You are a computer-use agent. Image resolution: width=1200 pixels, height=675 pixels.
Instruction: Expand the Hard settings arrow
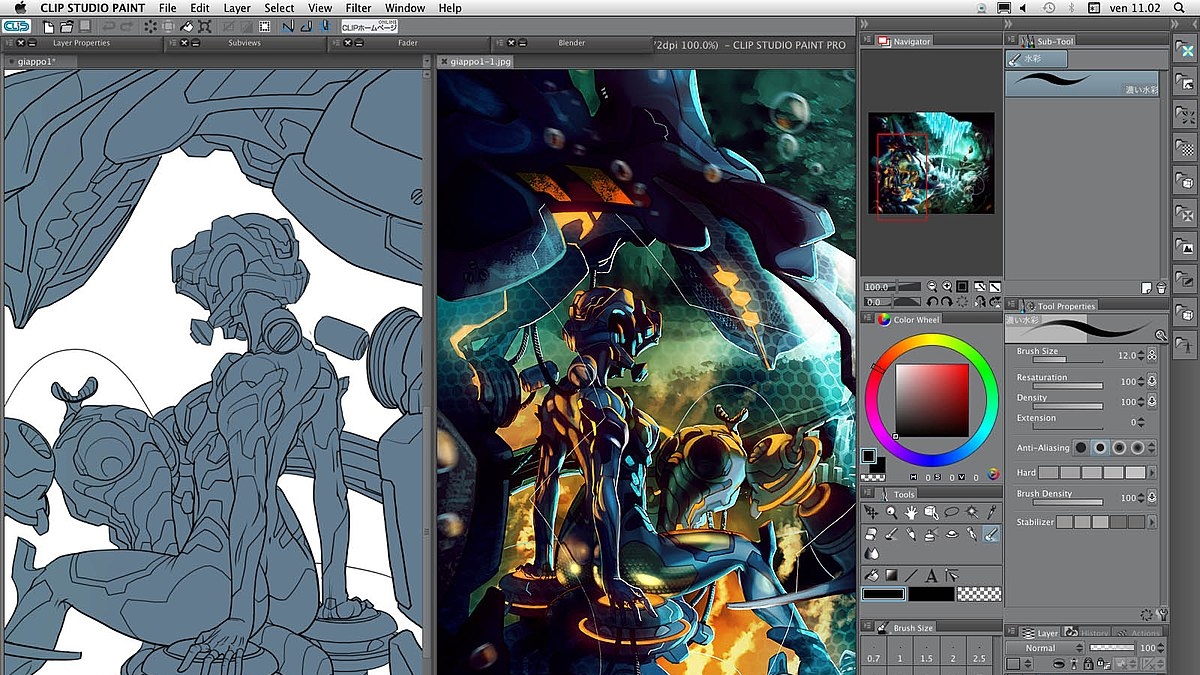click(x=1152, y=473)
